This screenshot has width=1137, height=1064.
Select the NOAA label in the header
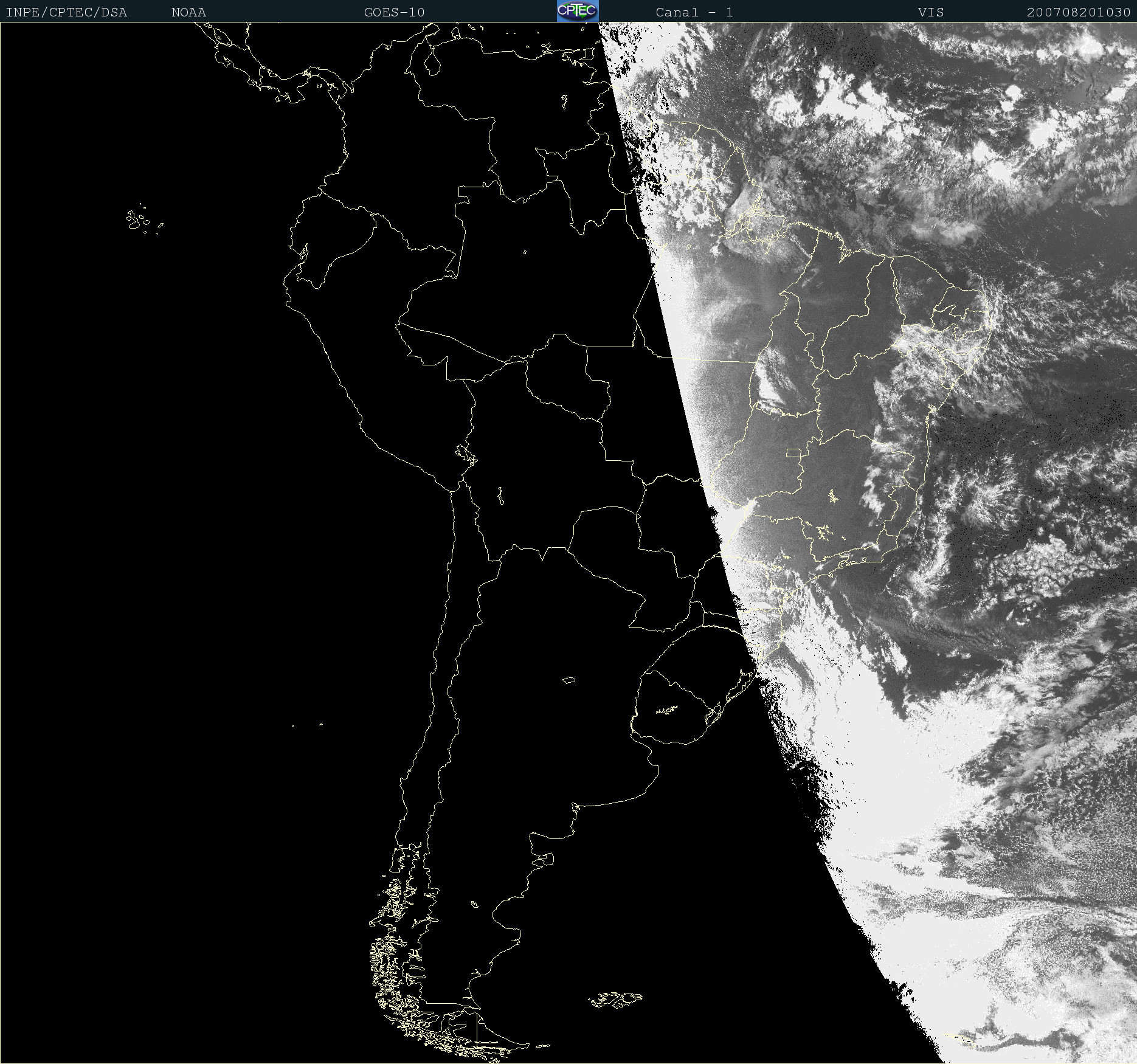[x=188, y=12]
